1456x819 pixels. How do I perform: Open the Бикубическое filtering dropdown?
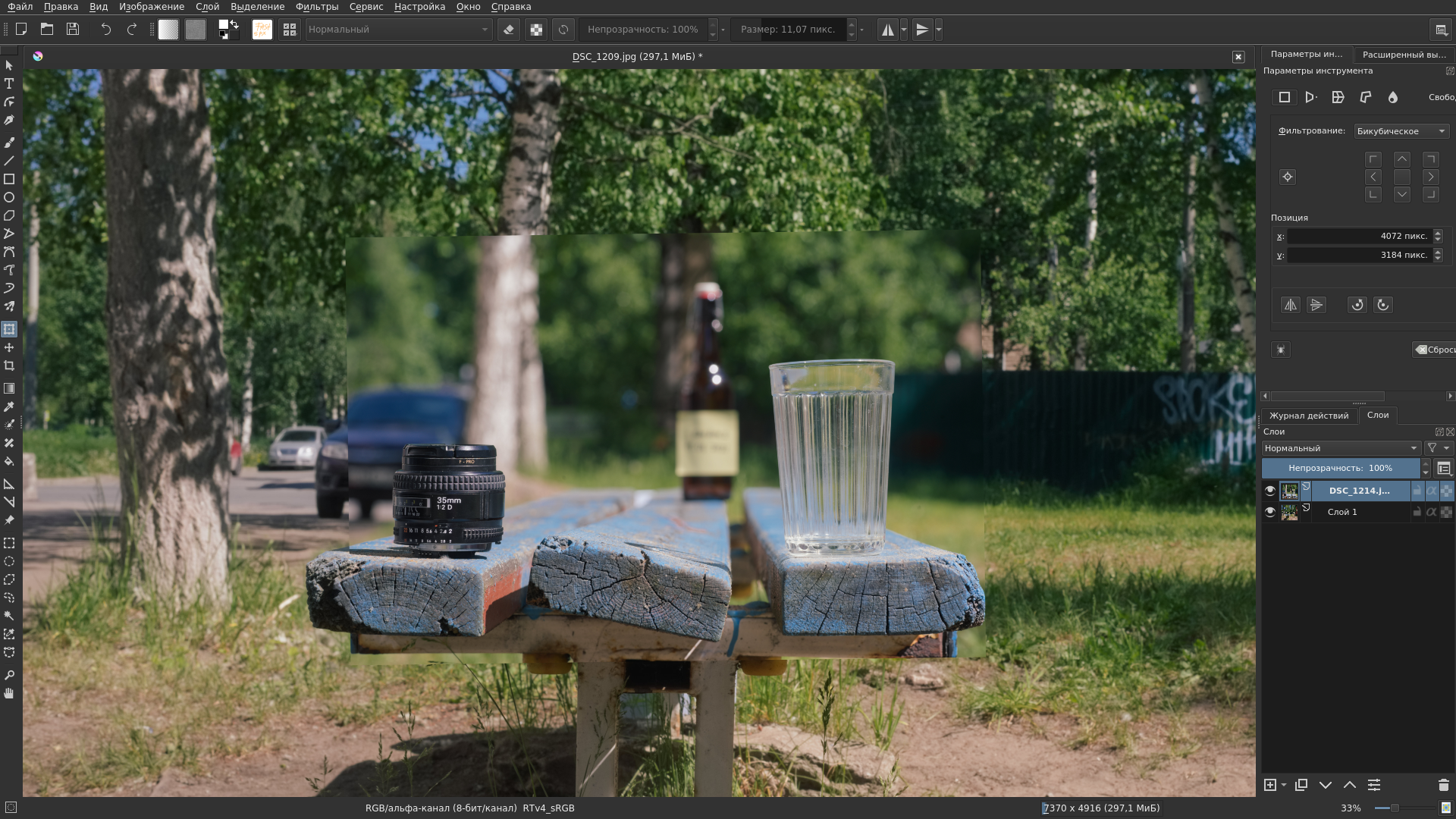click(x=1401, y=131)
